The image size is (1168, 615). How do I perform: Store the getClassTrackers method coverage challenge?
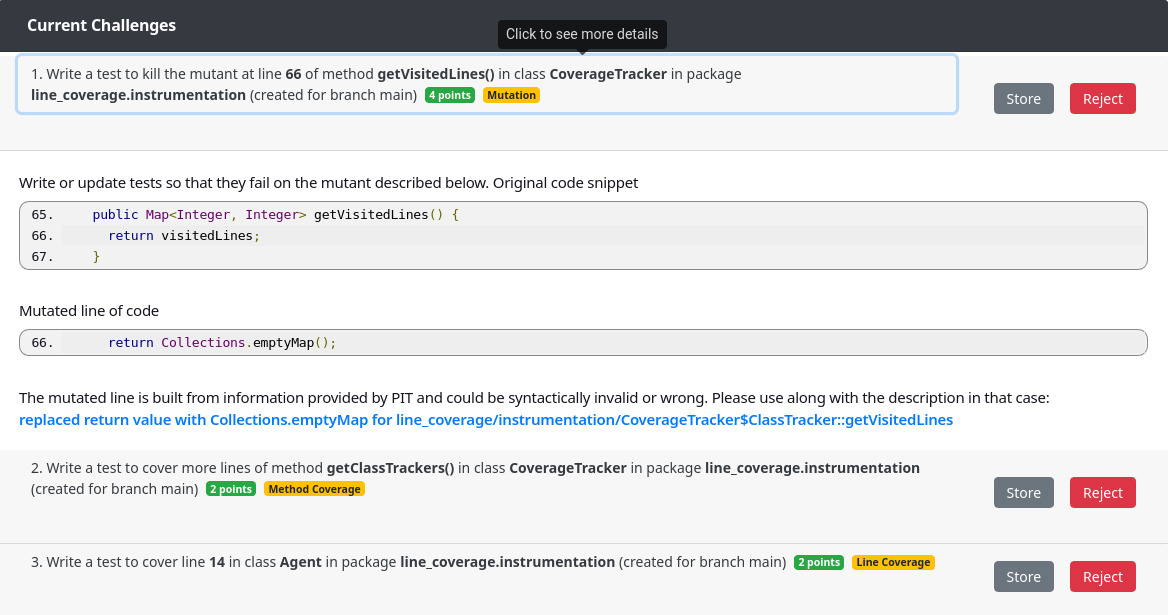[1023, 493]
